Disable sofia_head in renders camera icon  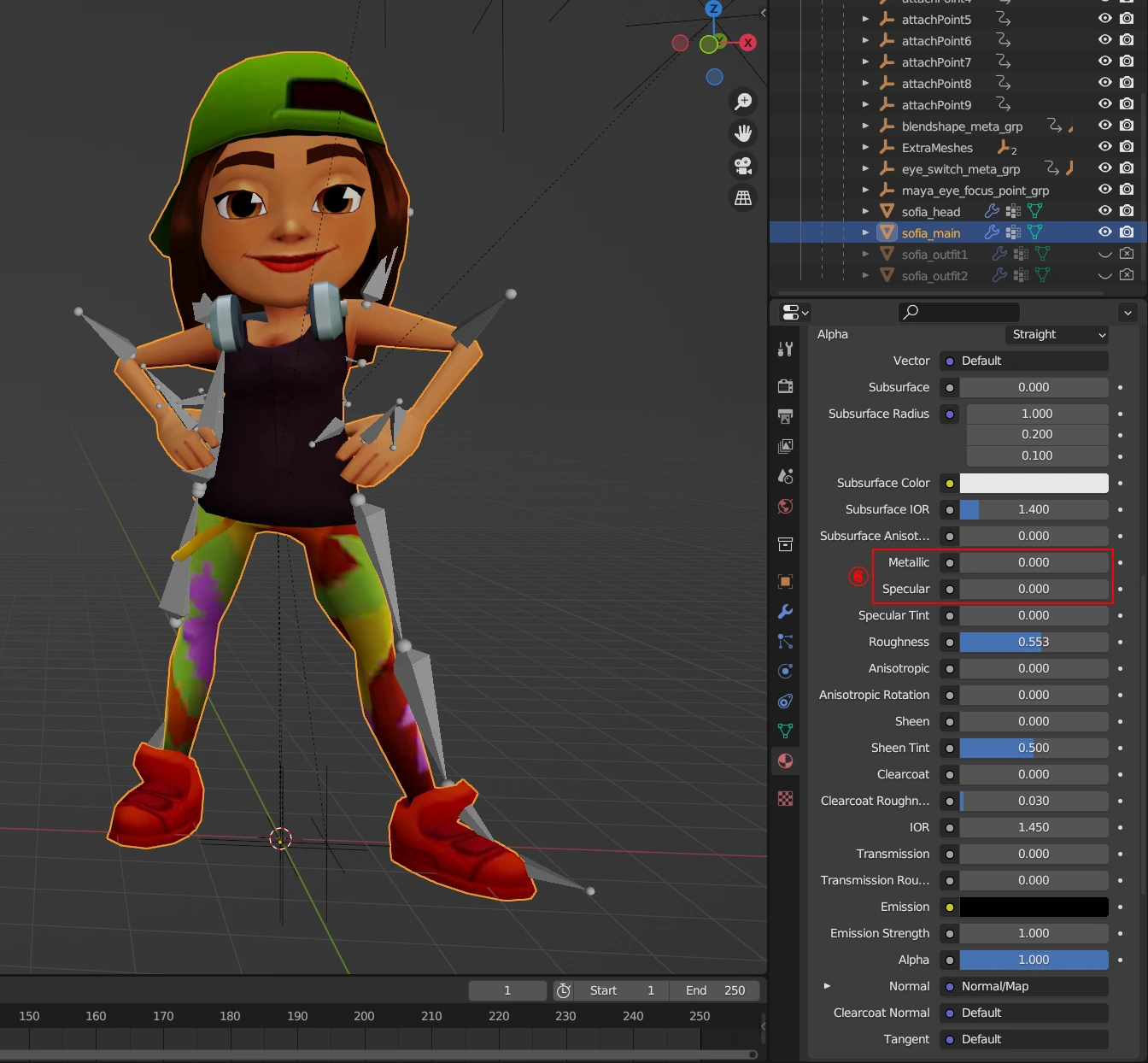coord(1127,210)
